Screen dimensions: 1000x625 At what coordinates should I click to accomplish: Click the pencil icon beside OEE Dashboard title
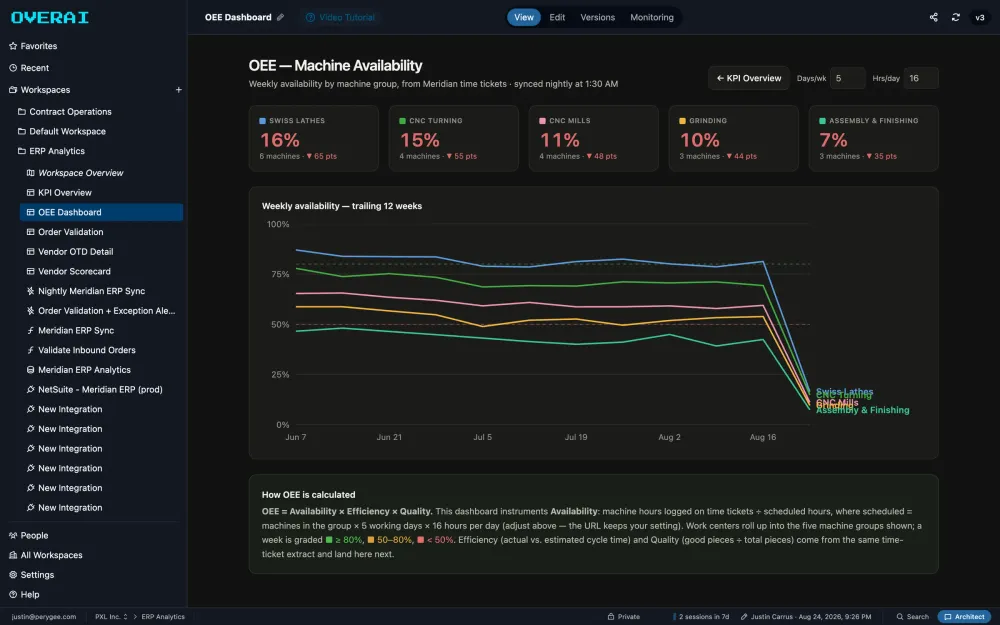tap(280, 17)
